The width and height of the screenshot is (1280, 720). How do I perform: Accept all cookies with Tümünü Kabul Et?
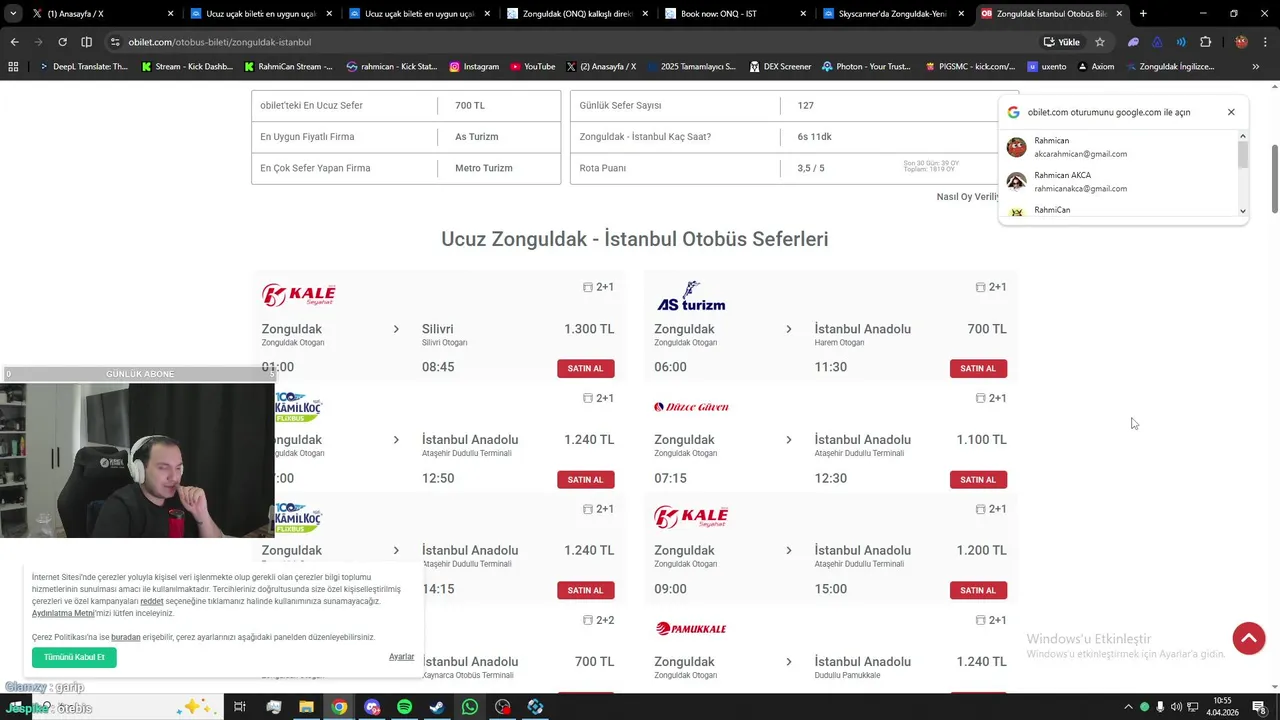pyautogui.click(x=74, y=657)
